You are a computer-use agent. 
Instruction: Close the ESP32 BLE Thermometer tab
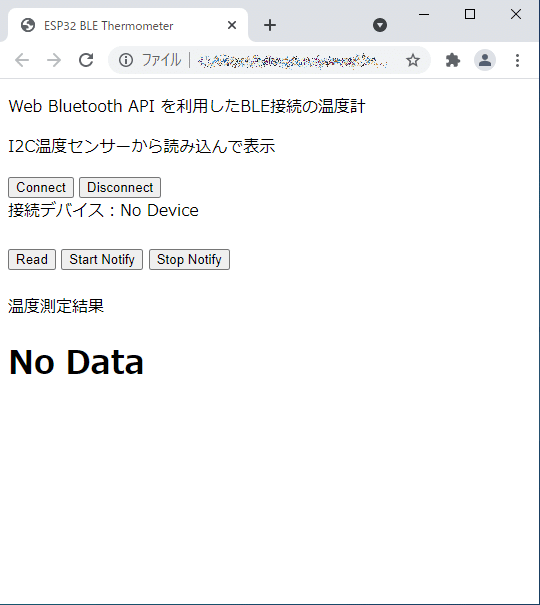point(232,25)
